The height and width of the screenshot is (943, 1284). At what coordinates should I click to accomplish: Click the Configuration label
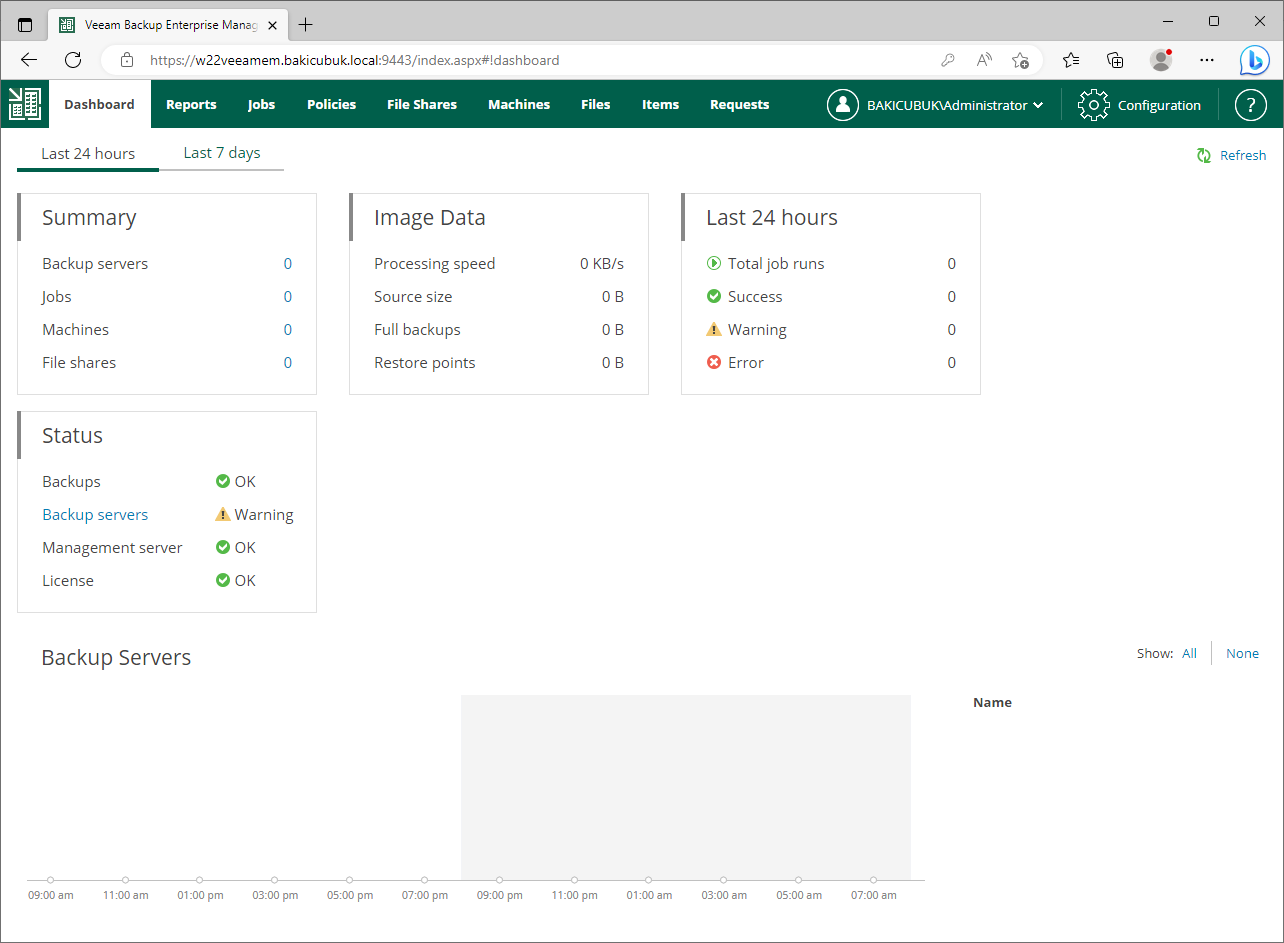(1159, 105)
